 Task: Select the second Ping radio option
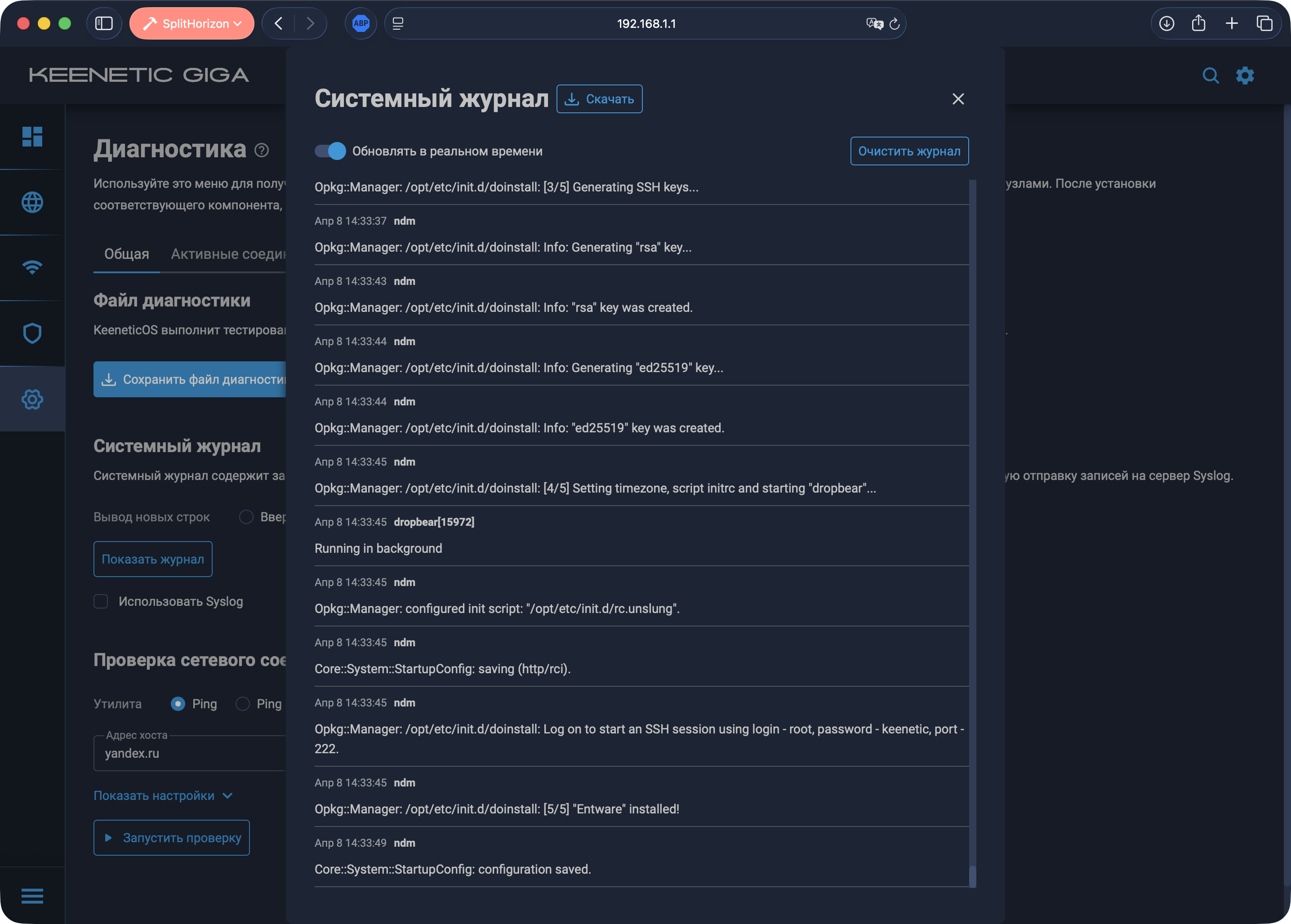tap(242, 704)
